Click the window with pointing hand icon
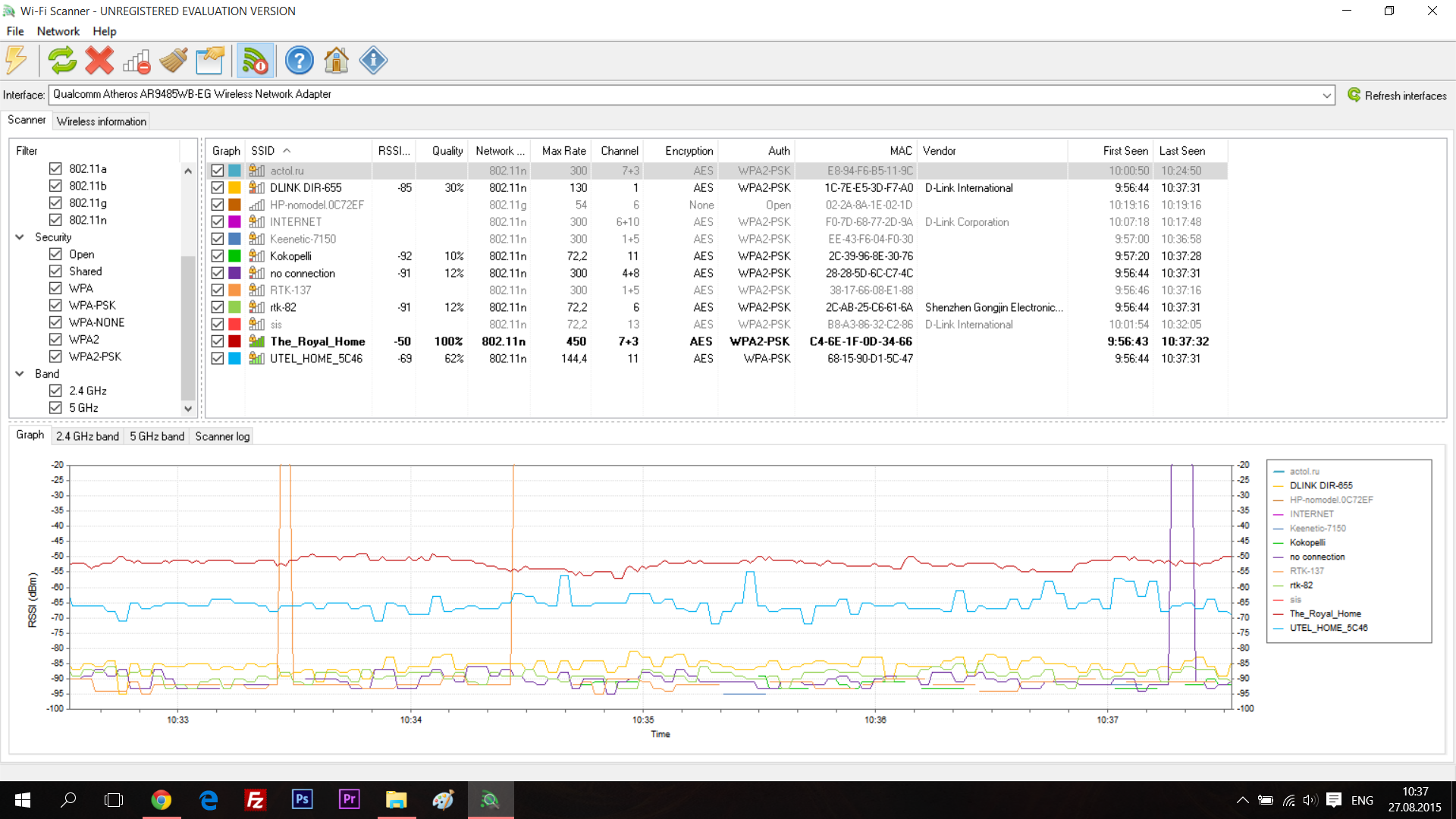The width and height of the screenshot is (1456, 819). (x=210, y=60)
